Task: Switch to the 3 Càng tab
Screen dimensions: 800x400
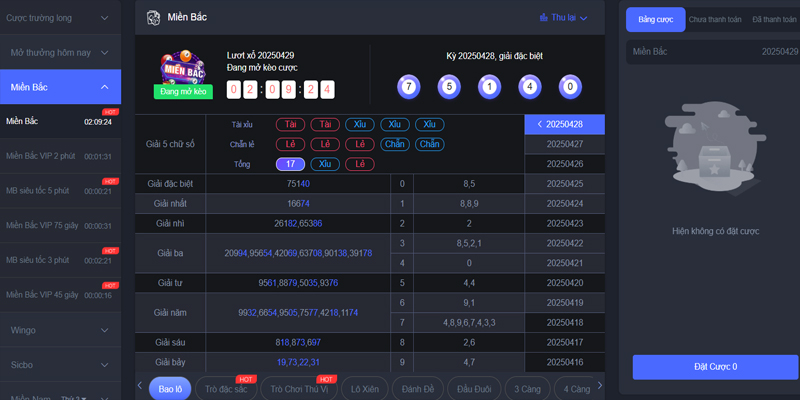Action: (528, 389)
